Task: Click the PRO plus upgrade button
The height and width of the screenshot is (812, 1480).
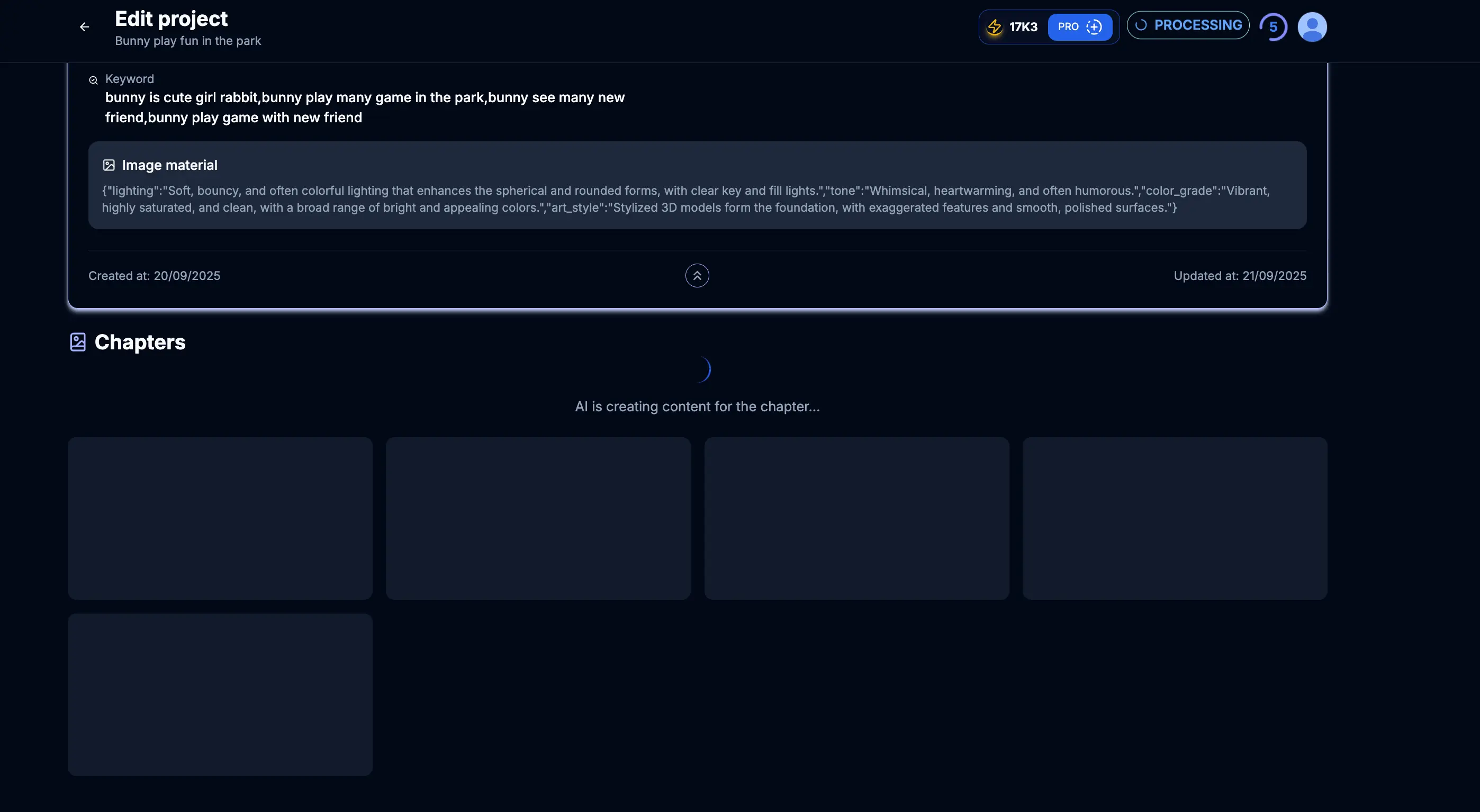Action: (x=1079, y=27)
